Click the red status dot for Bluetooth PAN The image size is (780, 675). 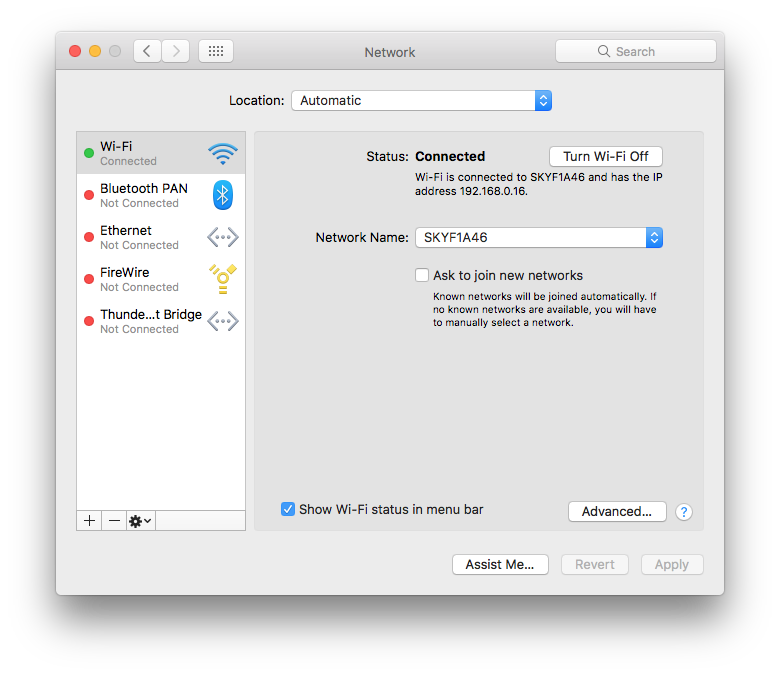[89, 195]
